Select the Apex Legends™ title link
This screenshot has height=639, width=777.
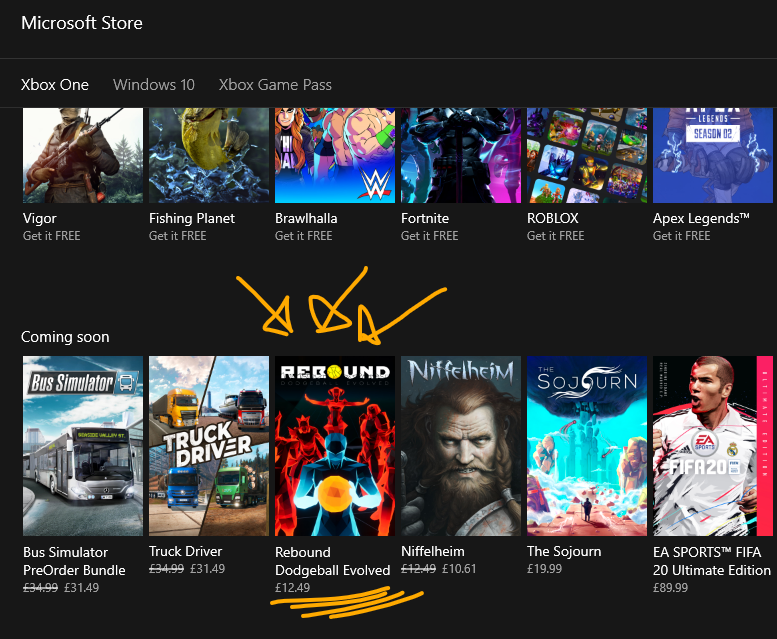coord(701,218)
